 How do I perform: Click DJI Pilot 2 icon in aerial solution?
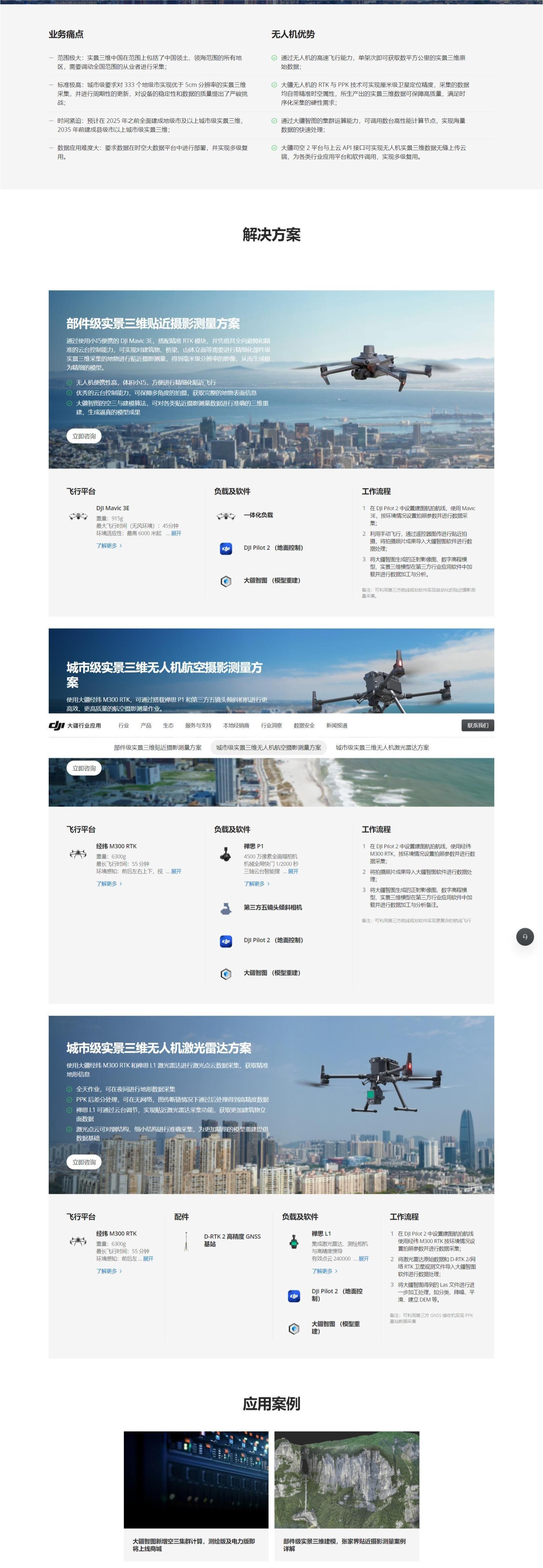pos(226,941)
